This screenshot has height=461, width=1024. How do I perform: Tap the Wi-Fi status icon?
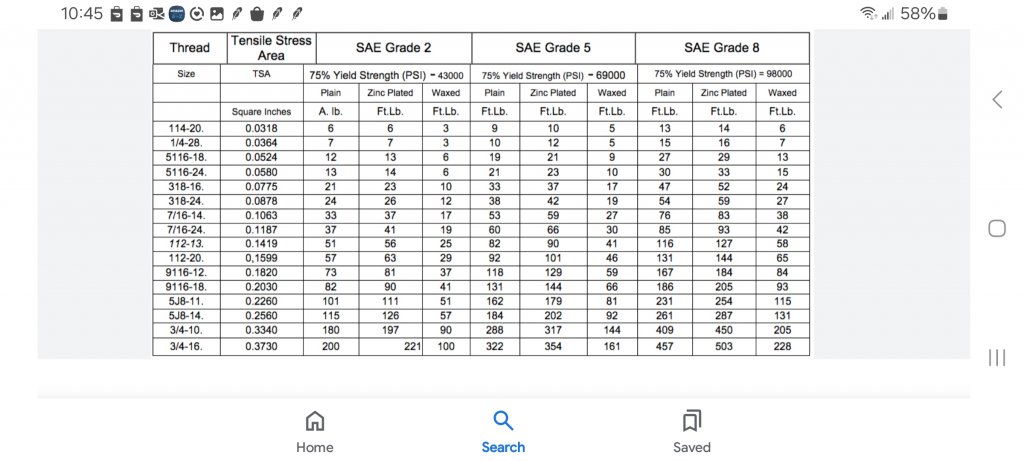868,14
